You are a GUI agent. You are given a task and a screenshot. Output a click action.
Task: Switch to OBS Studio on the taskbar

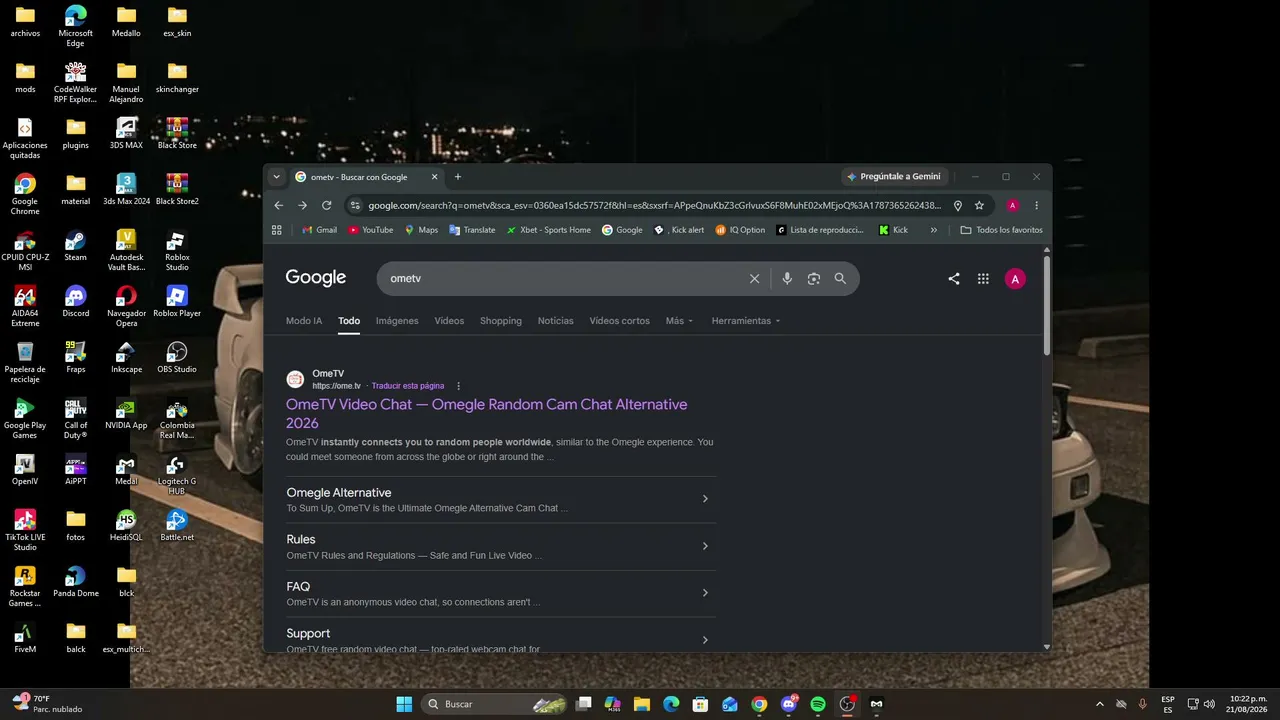click(x=847, y=704)
